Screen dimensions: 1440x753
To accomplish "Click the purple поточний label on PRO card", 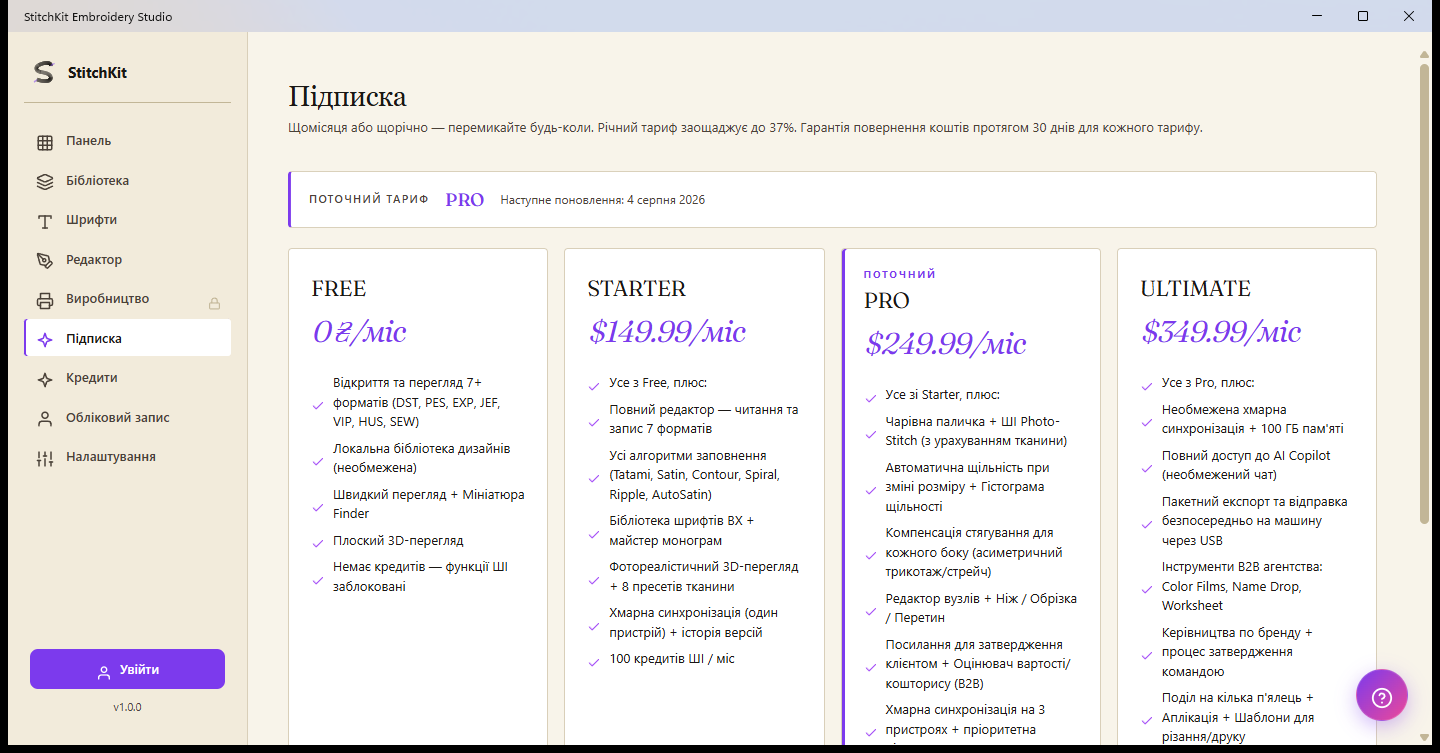I will click(x=900, y=274).
